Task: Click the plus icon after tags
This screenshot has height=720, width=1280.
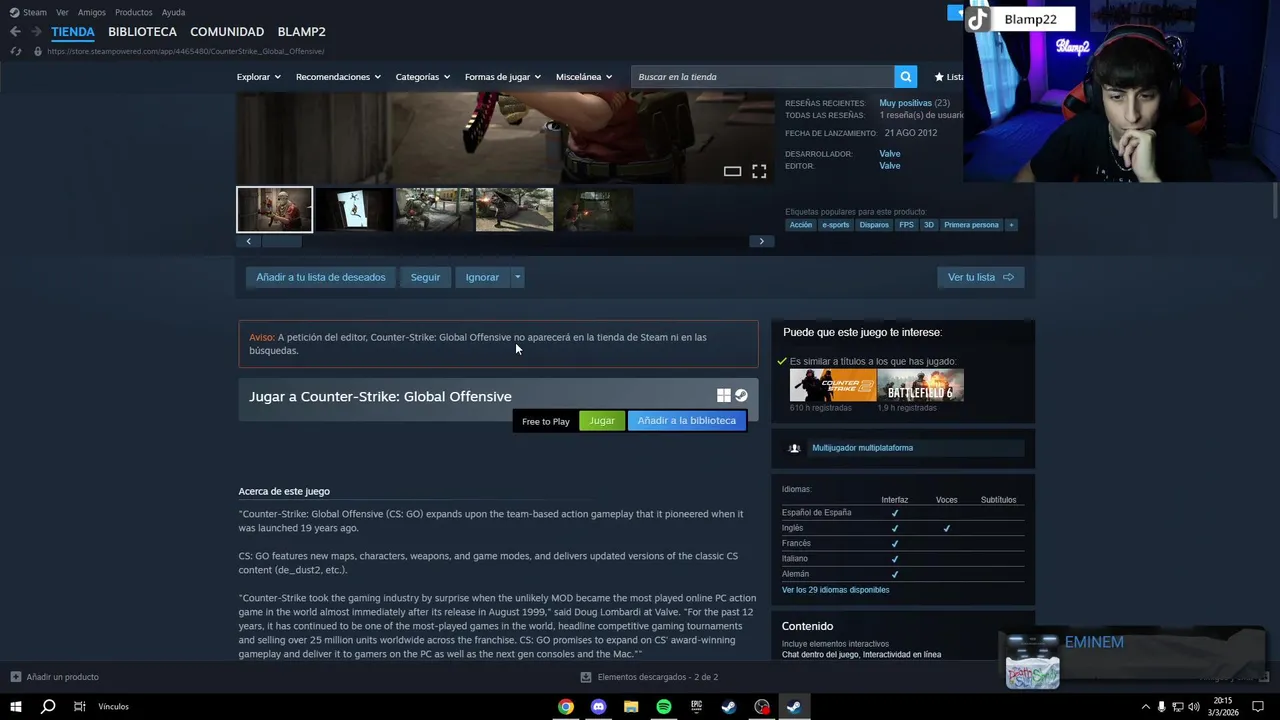Action: [1011, 225]
